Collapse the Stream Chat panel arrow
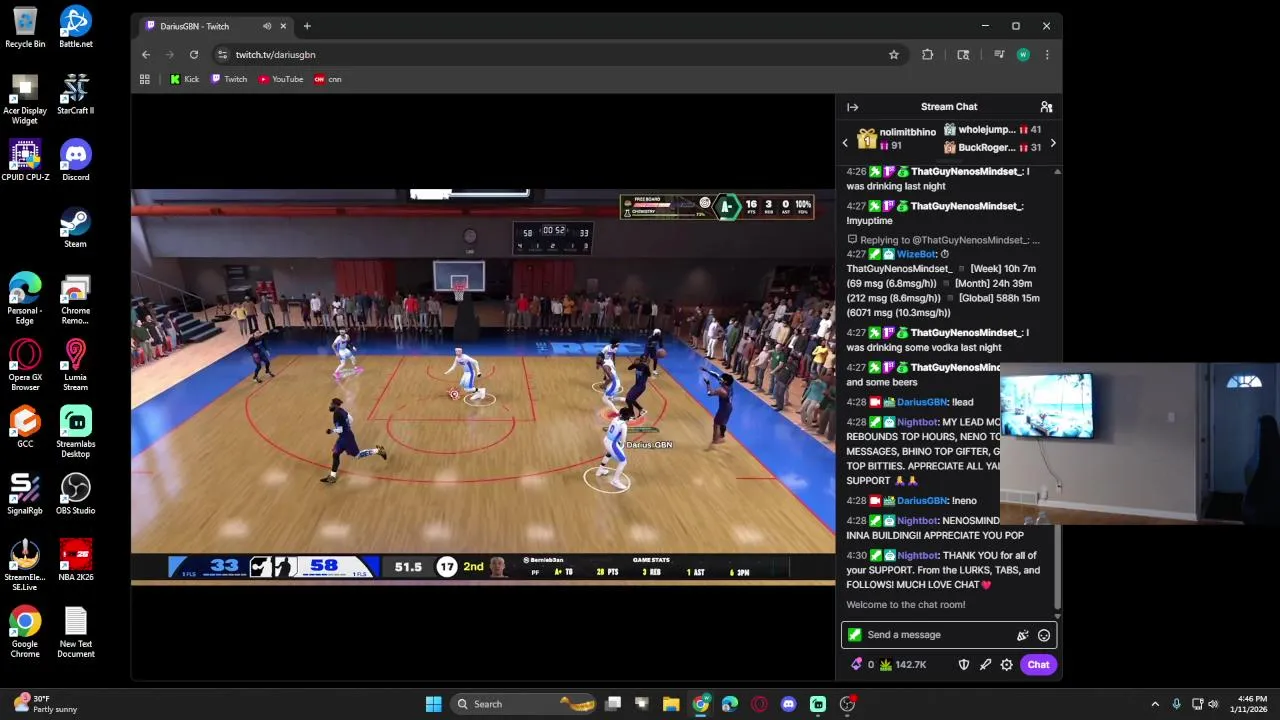Image resolution: width=1280 pixels, height=720 pixels. tap(852, 107)
